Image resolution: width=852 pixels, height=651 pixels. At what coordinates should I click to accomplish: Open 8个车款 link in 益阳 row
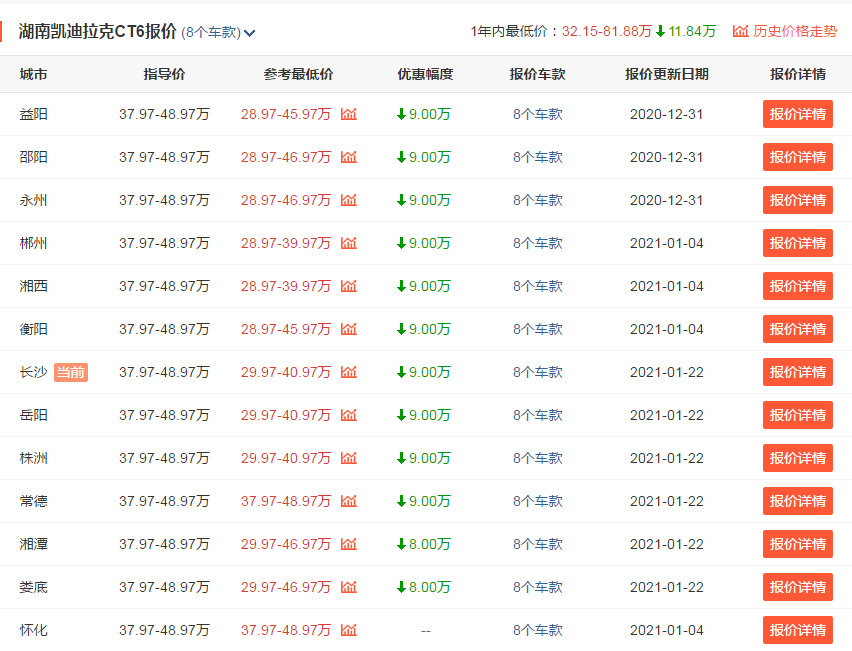click(537, 114)
